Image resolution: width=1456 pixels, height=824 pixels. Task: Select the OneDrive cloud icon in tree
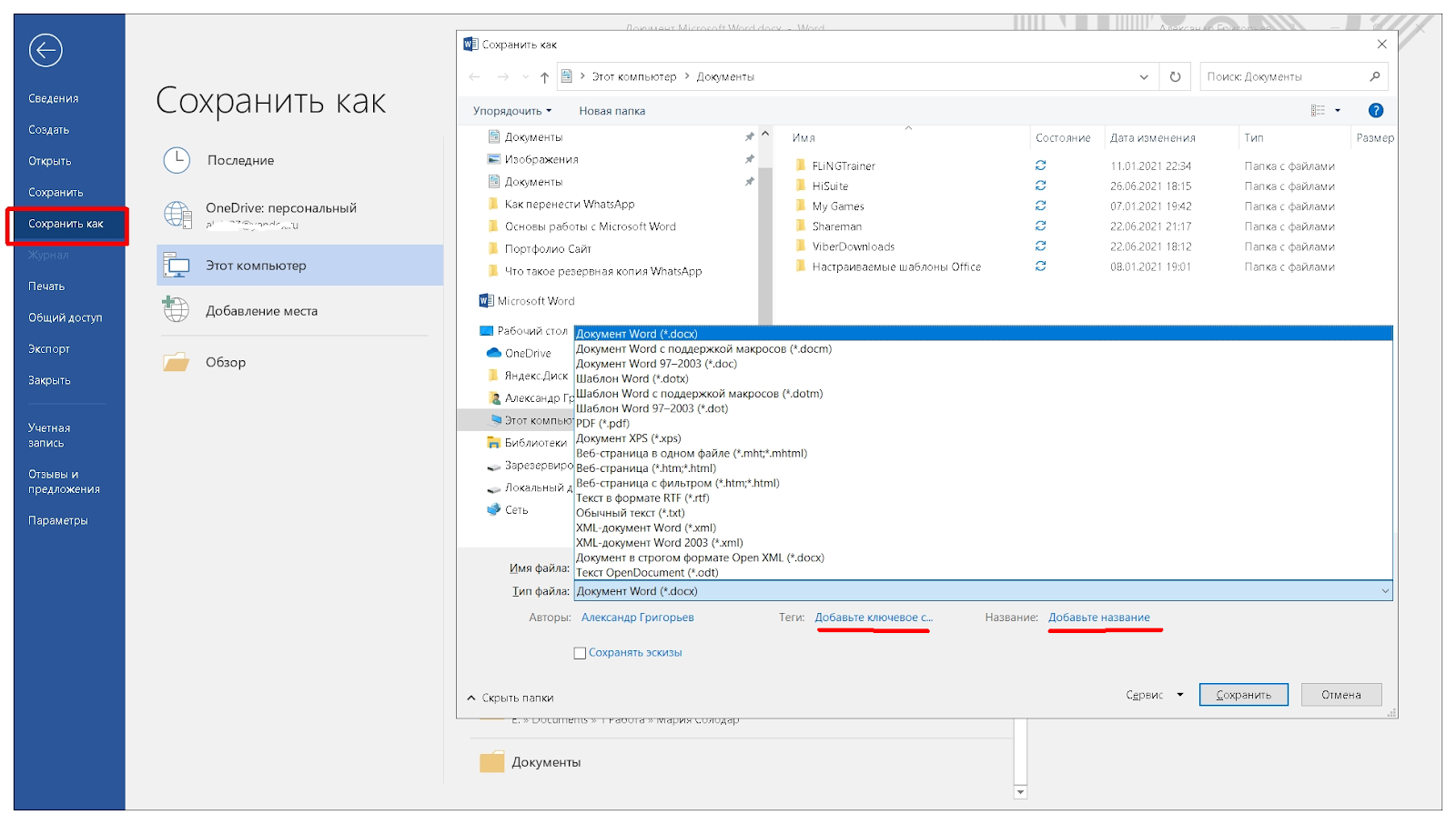tap(494, 353)
